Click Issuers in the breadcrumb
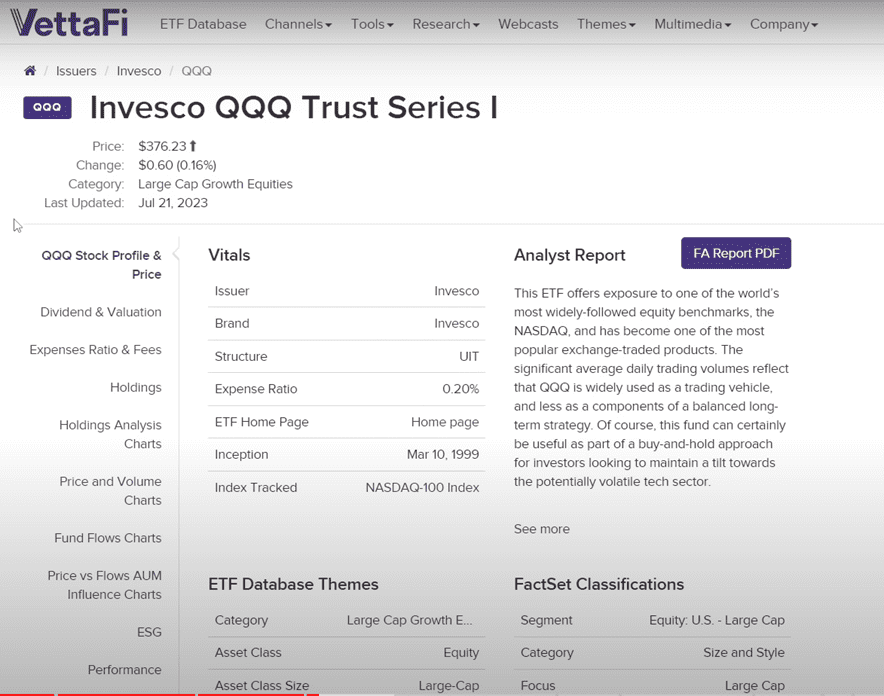 tap(76, 71)
